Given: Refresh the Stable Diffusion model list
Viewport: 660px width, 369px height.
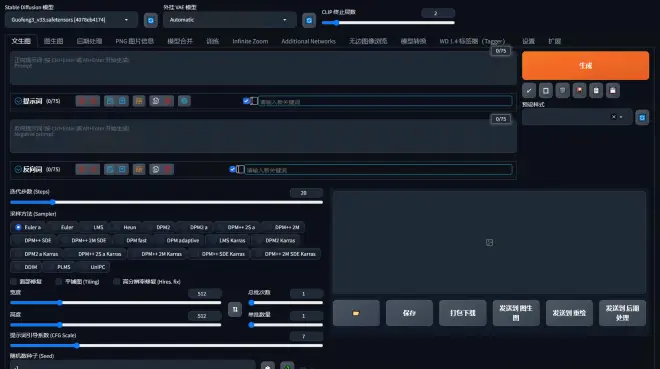Looking at the screenshot, I should tap(151, 20).
